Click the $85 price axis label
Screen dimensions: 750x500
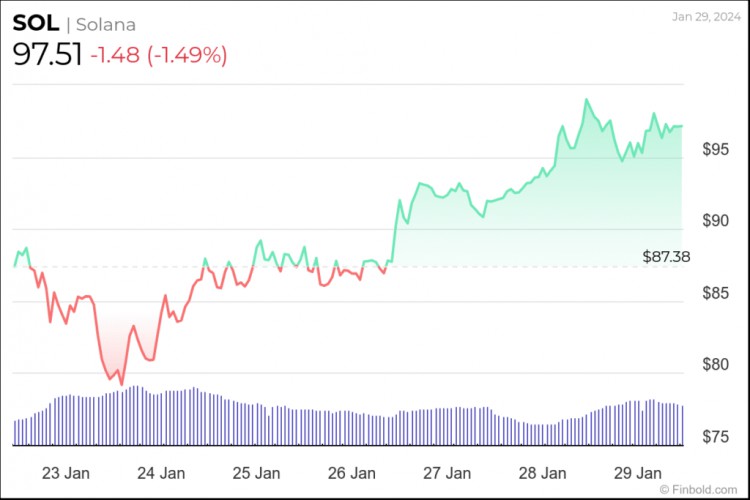pyautogui.click(x=716, y=293)
